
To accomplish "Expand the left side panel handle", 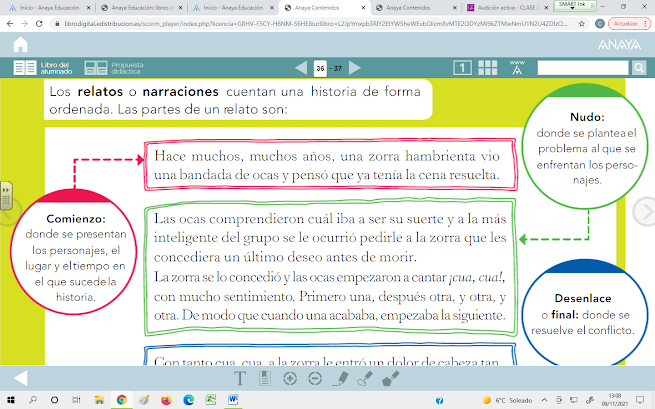I will (6, 196).
